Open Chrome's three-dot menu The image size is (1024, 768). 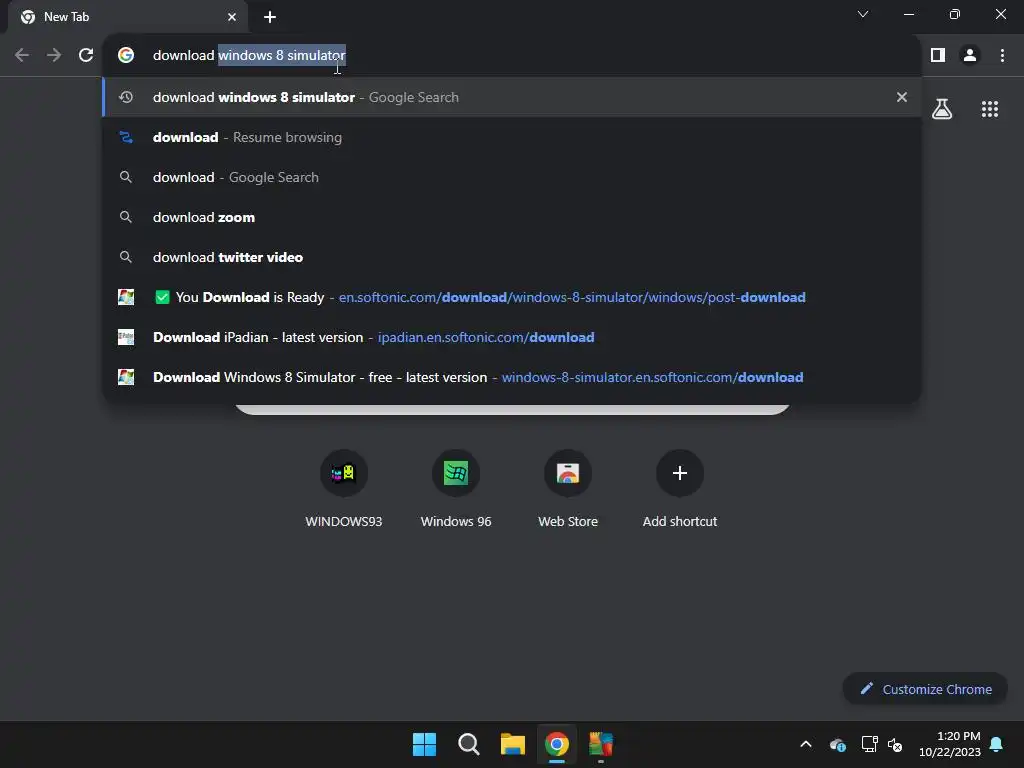pyautogui.click(x=1002, y=56)
